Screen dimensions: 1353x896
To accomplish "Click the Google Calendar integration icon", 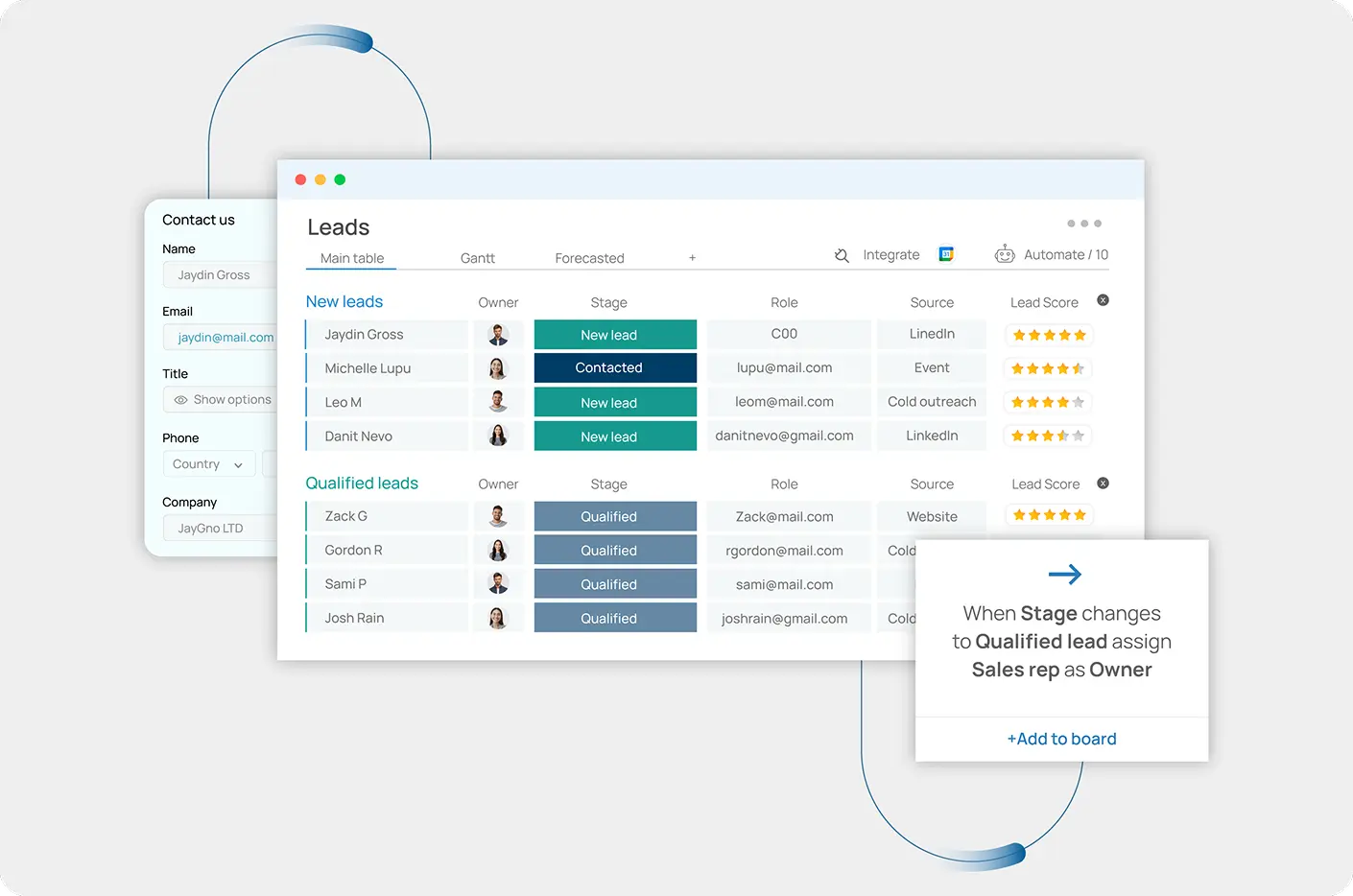I will (x=946, y=254).
